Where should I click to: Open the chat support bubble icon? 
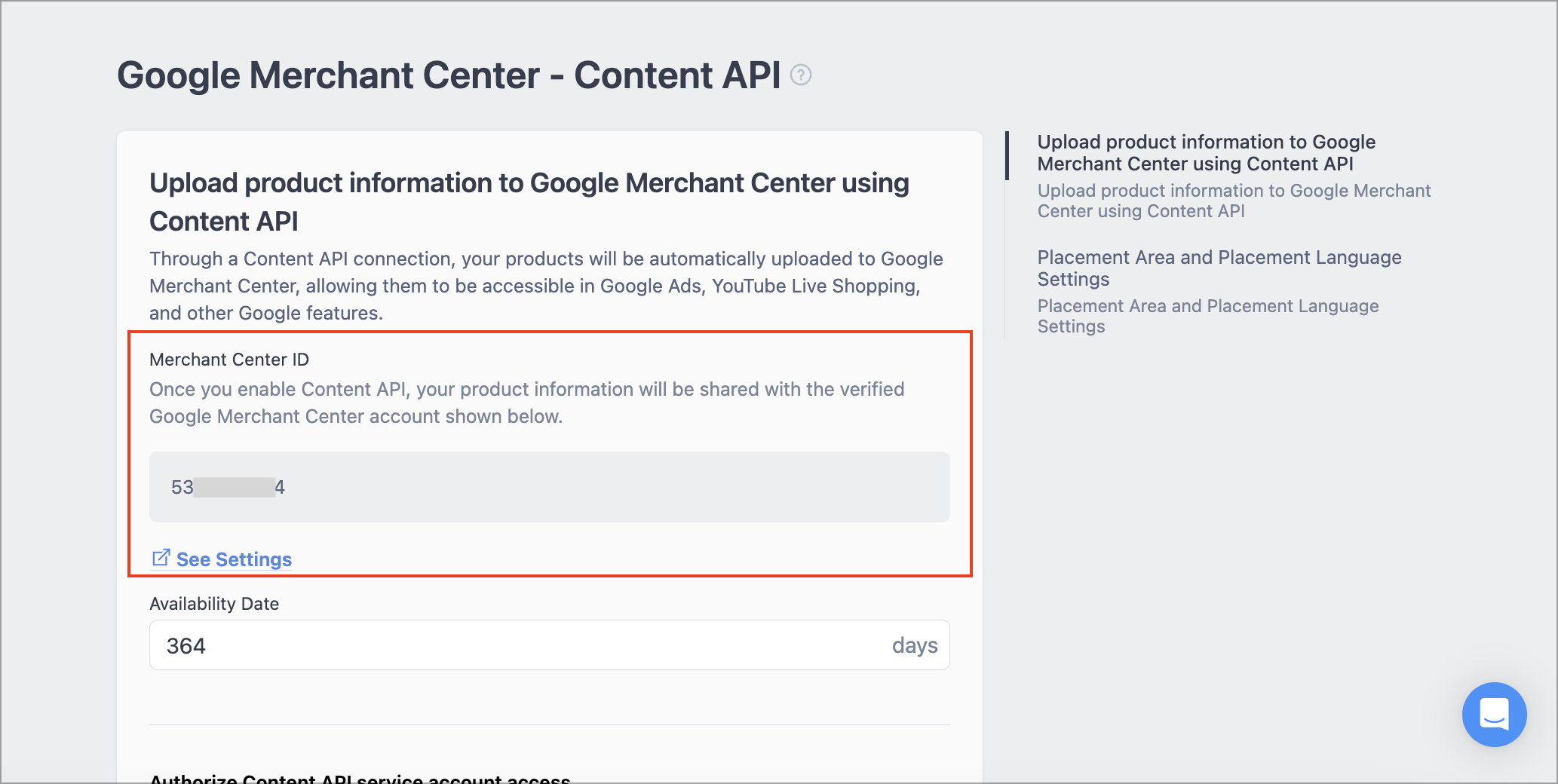[x=1494, y=714]
